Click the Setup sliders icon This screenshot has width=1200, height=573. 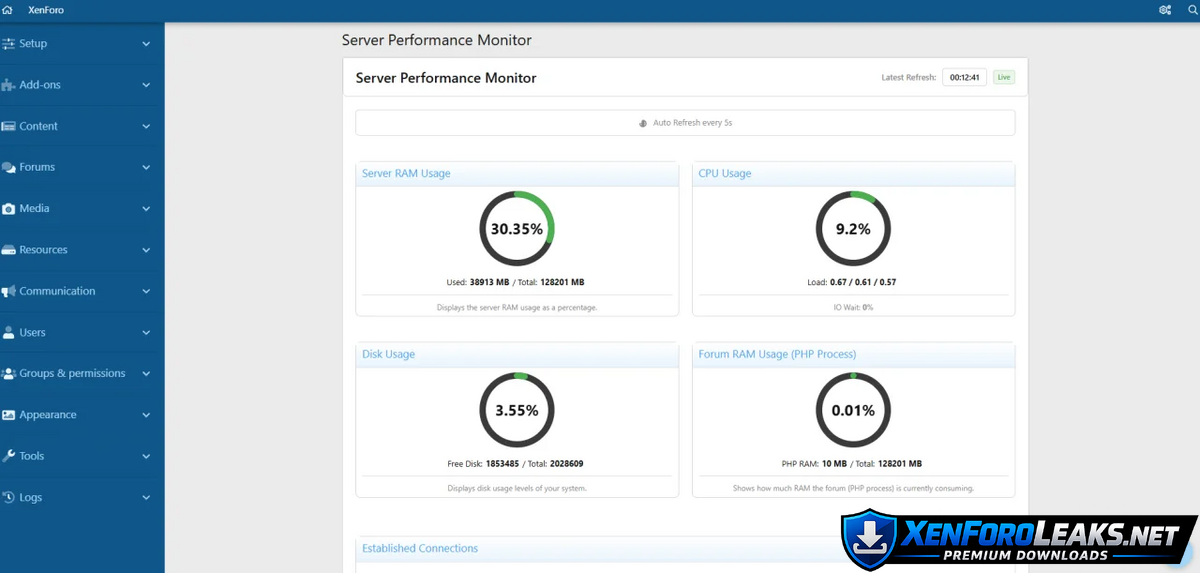(x=9, y=44)
